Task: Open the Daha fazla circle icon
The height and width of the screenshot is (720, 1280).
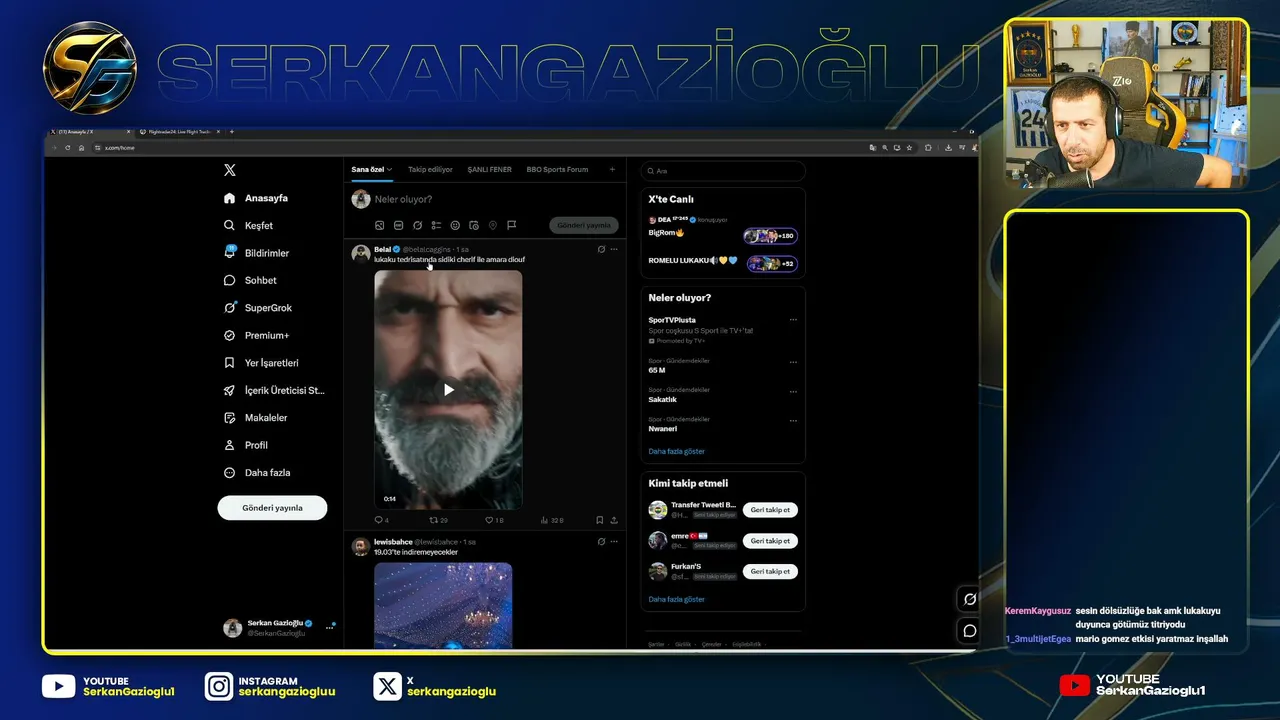Action: [230, 473]
